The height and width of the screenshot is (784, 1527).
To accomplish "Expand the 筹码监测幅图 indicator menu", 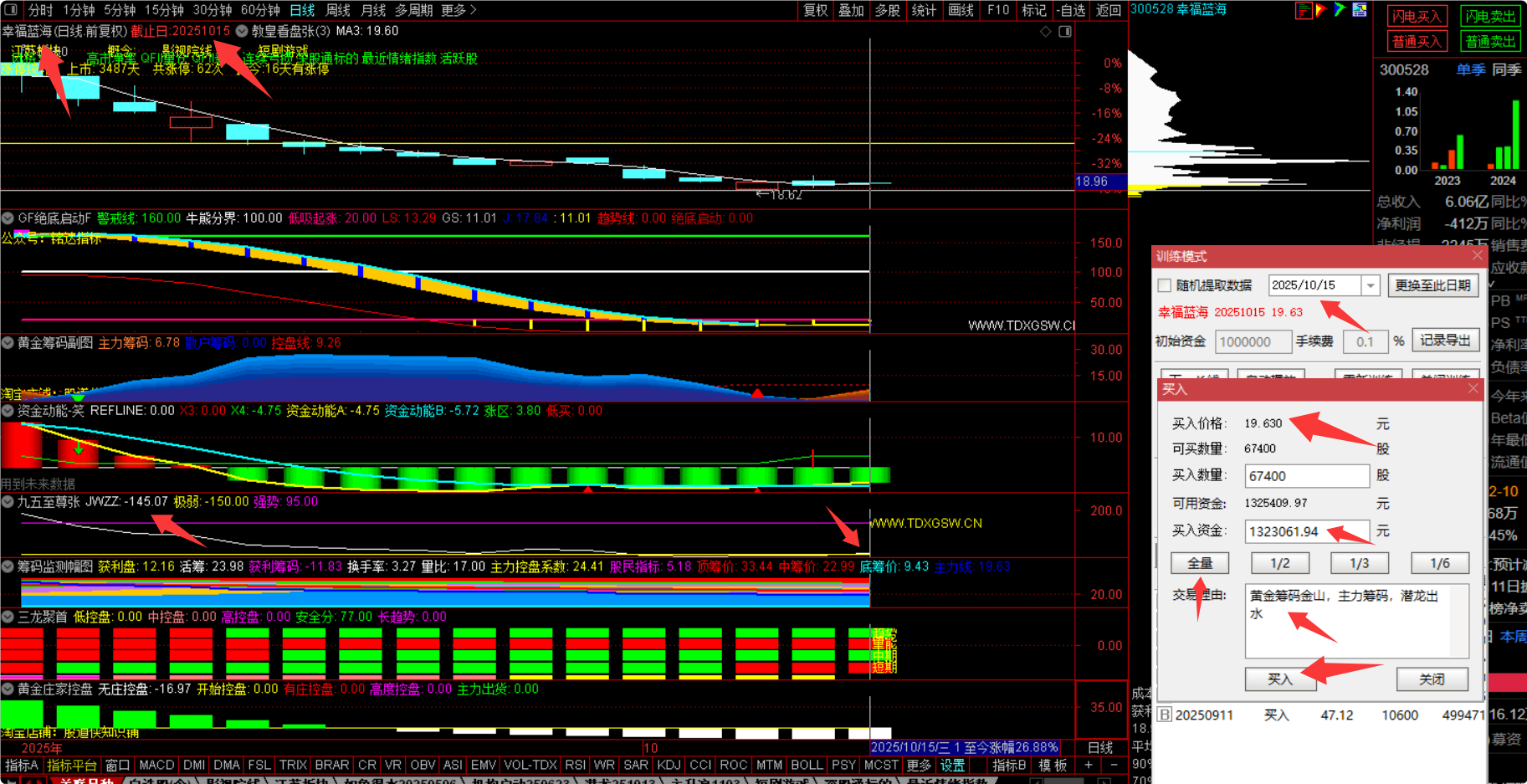I will pos(8,566).
